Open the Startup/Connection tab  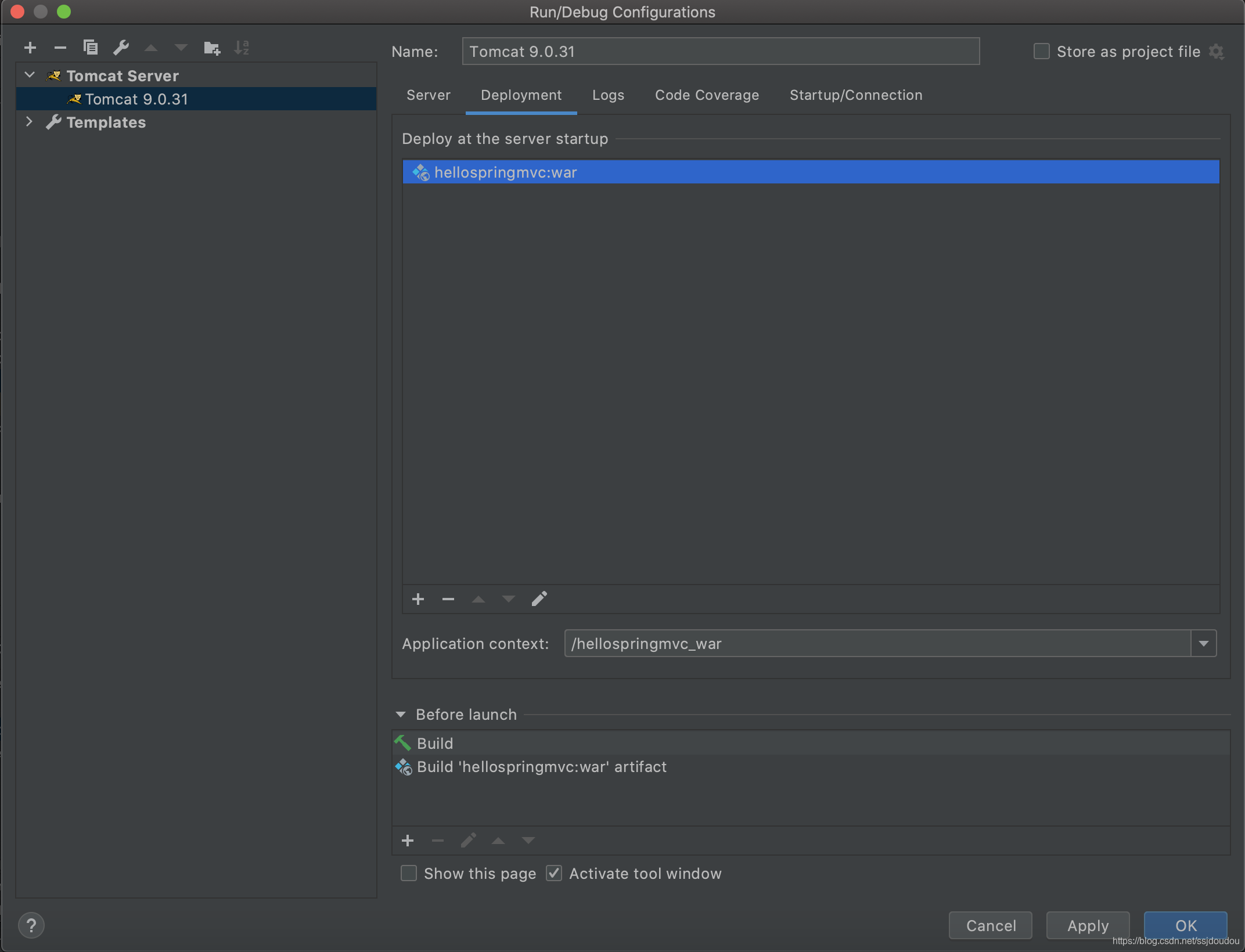(856, 95)
